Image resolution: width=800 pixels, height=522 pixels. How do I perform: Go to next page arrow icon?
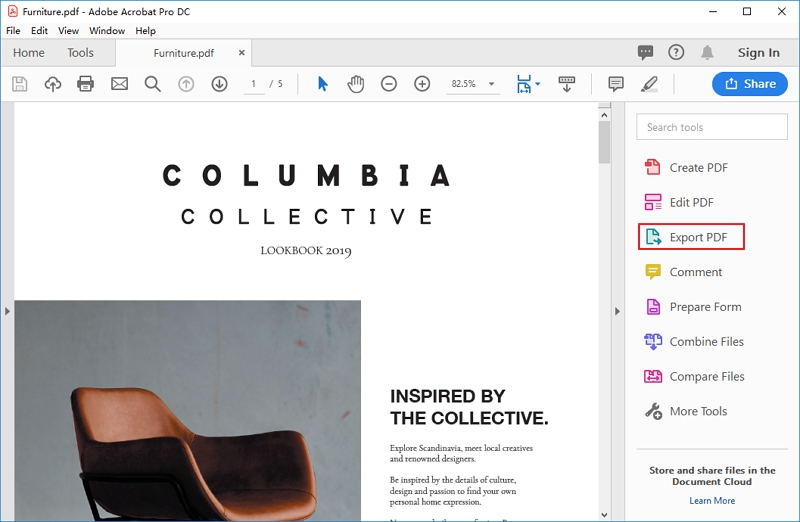point(219,84)
